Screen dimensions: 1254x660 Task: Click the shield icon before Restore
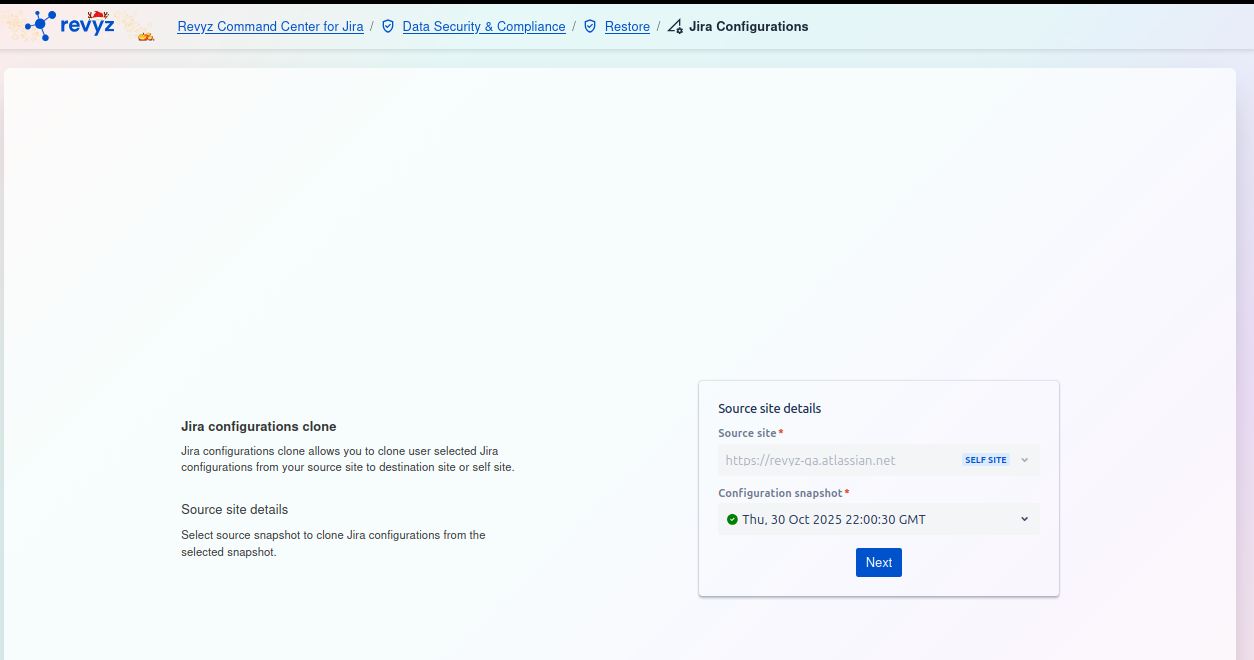tap(590, 27)
